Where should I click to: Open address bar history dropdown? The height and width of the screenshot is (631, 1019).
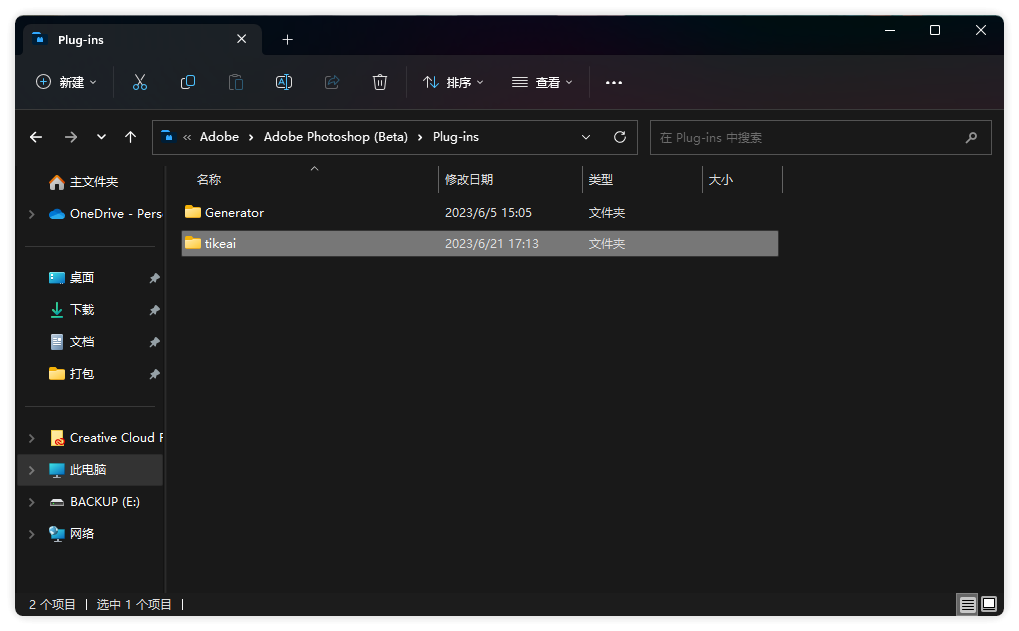click(586, 137)
